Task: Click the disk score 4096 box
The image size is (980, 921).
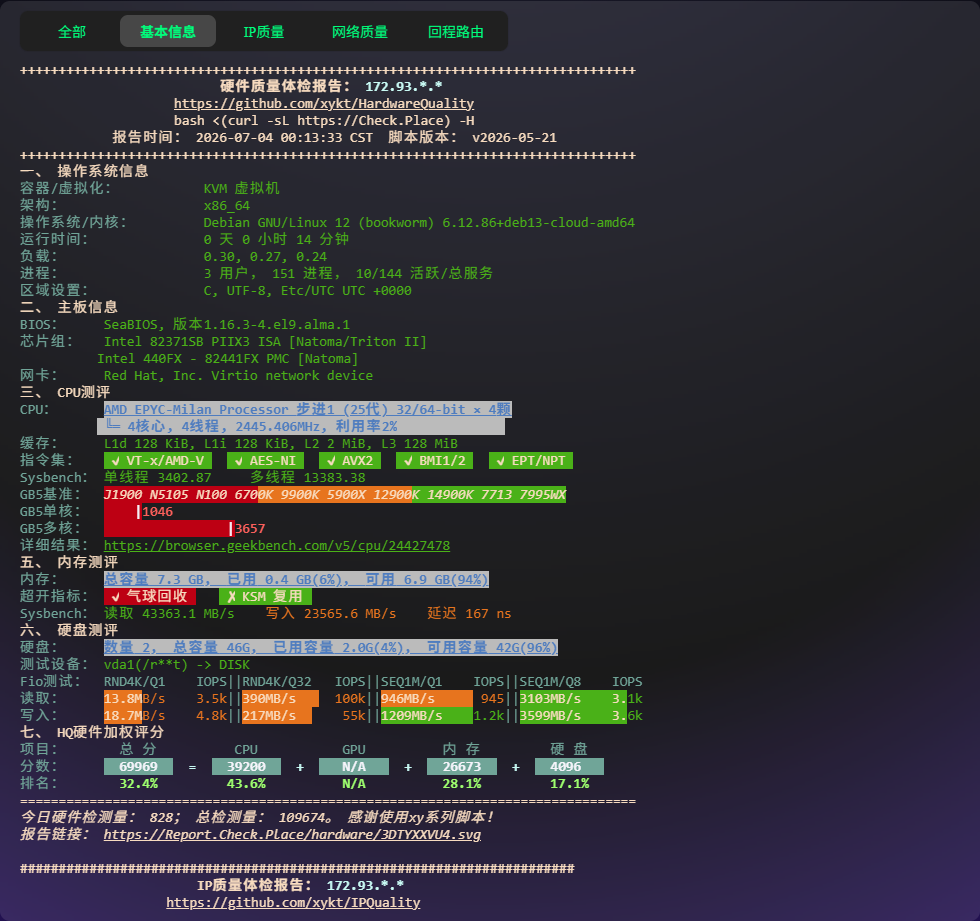Action: click(569, 767)
